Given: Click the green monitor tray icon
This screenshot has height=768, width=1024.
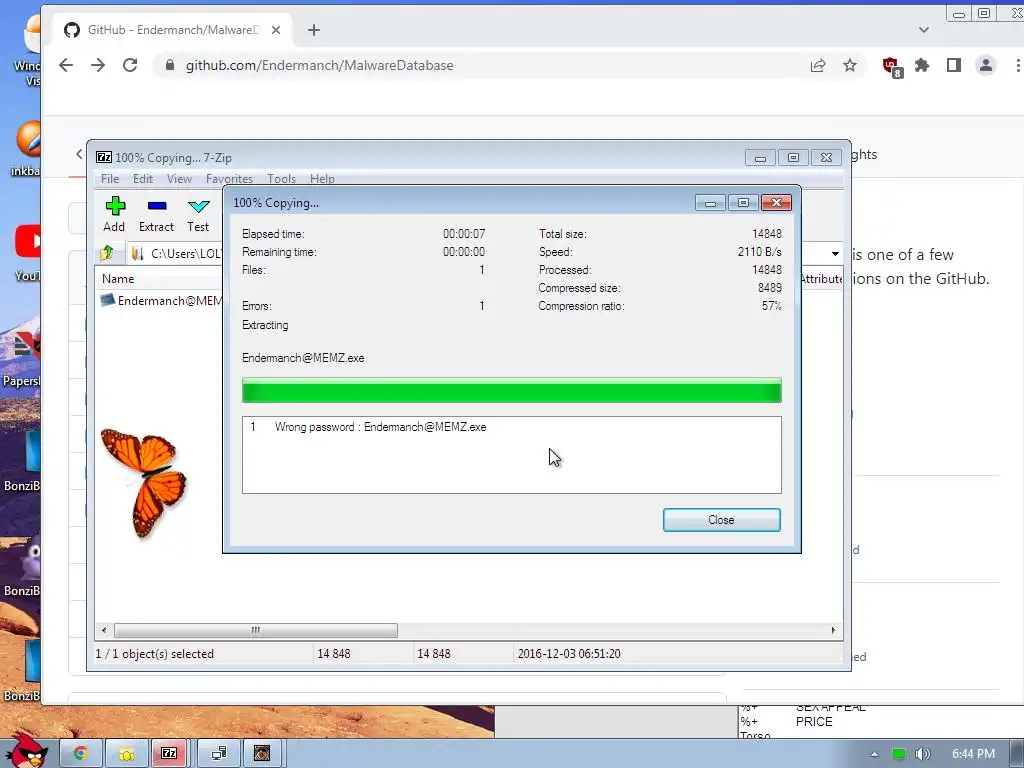Looking at the screenshot, I should point(899,754).
